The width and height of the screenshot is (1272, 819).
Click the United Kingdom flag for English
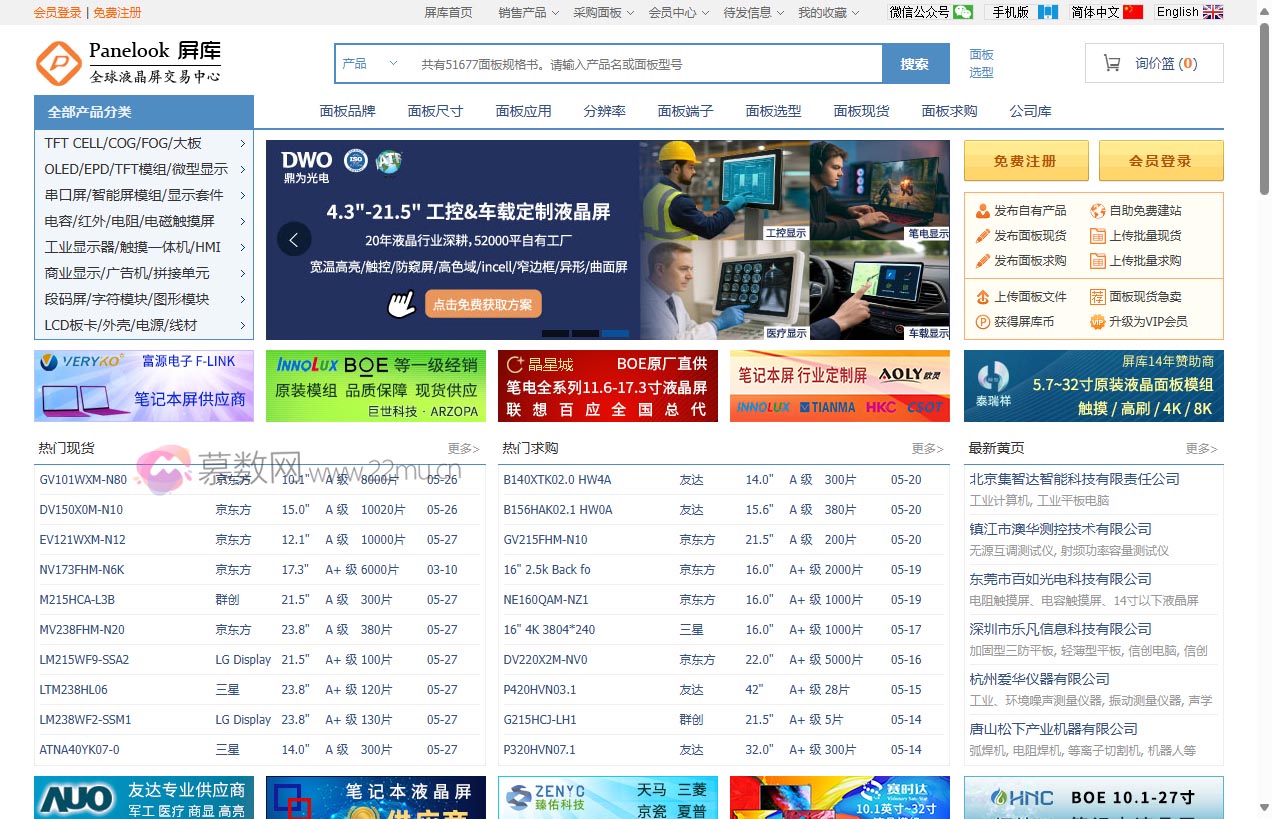pyautogui.click(x=1212, y=12)
